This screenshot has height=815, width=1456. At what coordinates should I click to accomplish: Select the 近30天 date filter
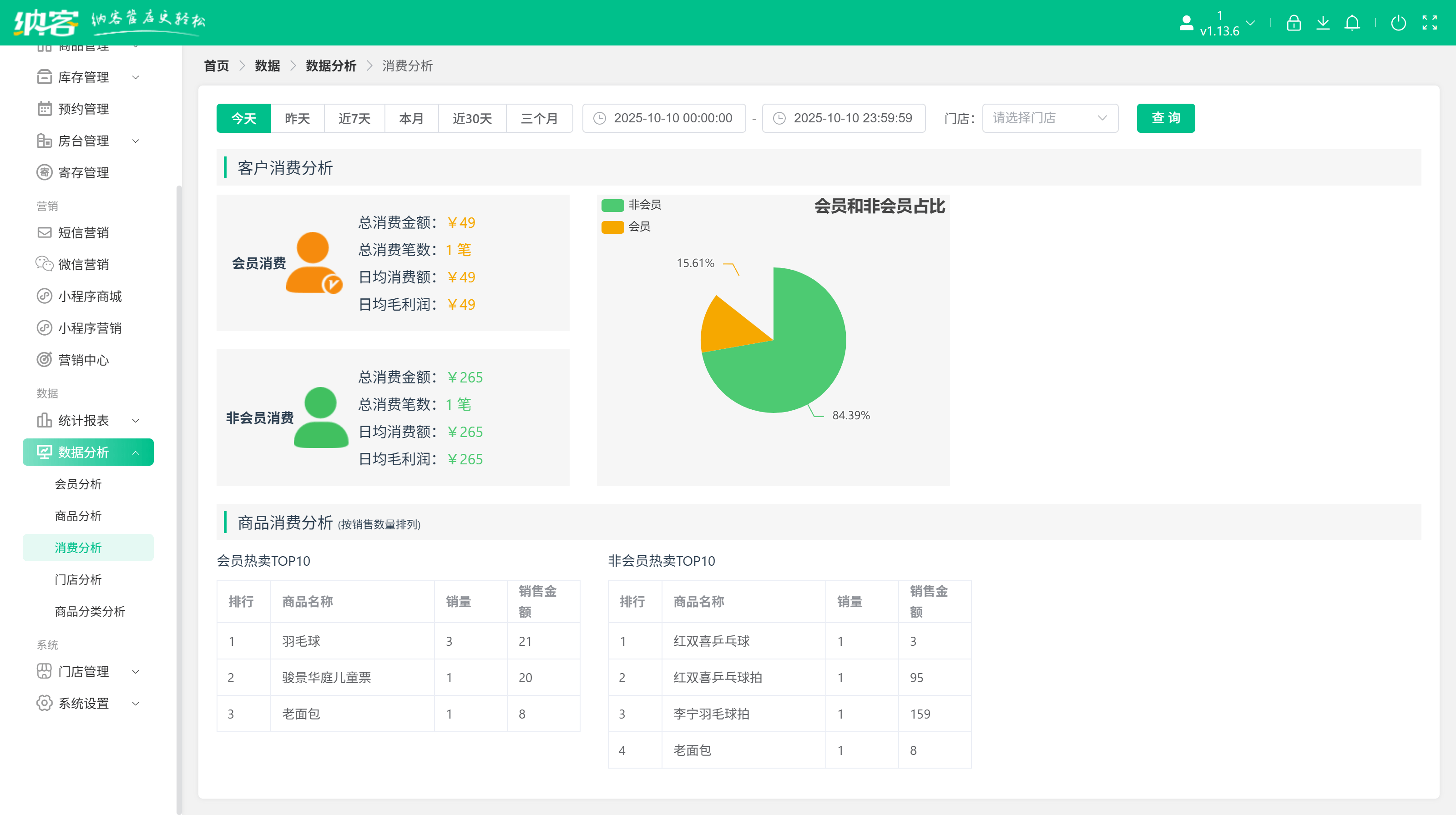point(472,118)
